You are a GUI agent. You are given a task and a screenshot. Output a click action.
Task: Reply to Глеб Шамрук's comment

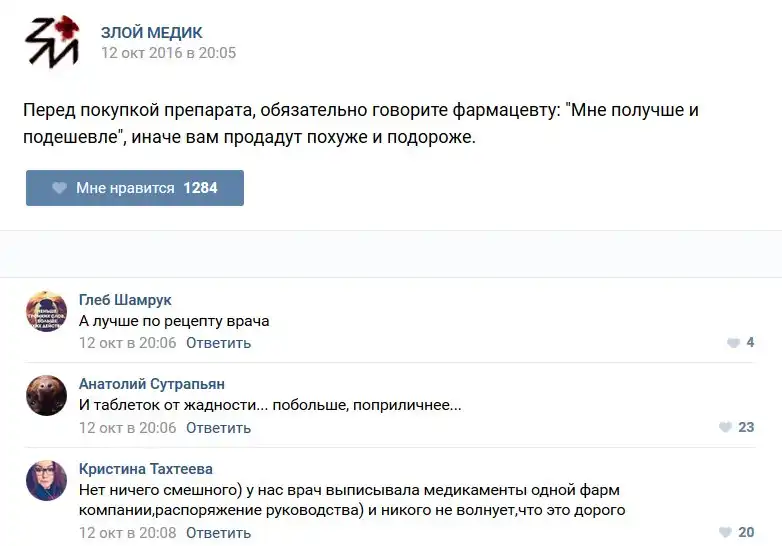pyautogui.click(x=218, y=343)
